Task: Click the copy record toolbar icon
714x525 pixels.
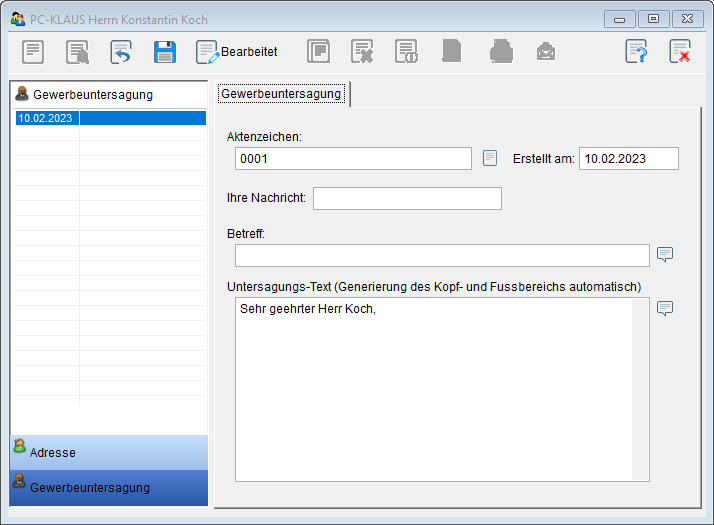Action: pyautogui.click(x=318, y=52)
